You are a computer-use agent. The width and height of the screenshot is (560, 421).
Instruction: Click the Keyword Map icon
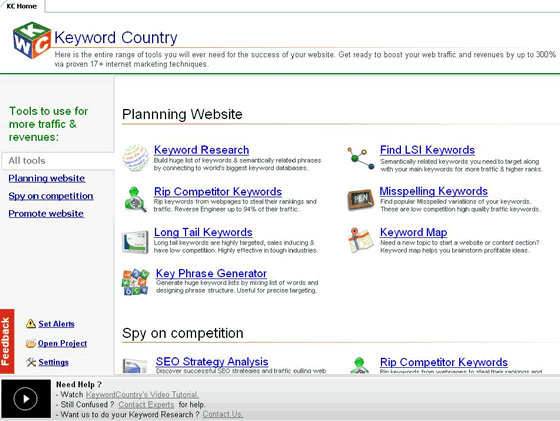(x=361, y=240)
